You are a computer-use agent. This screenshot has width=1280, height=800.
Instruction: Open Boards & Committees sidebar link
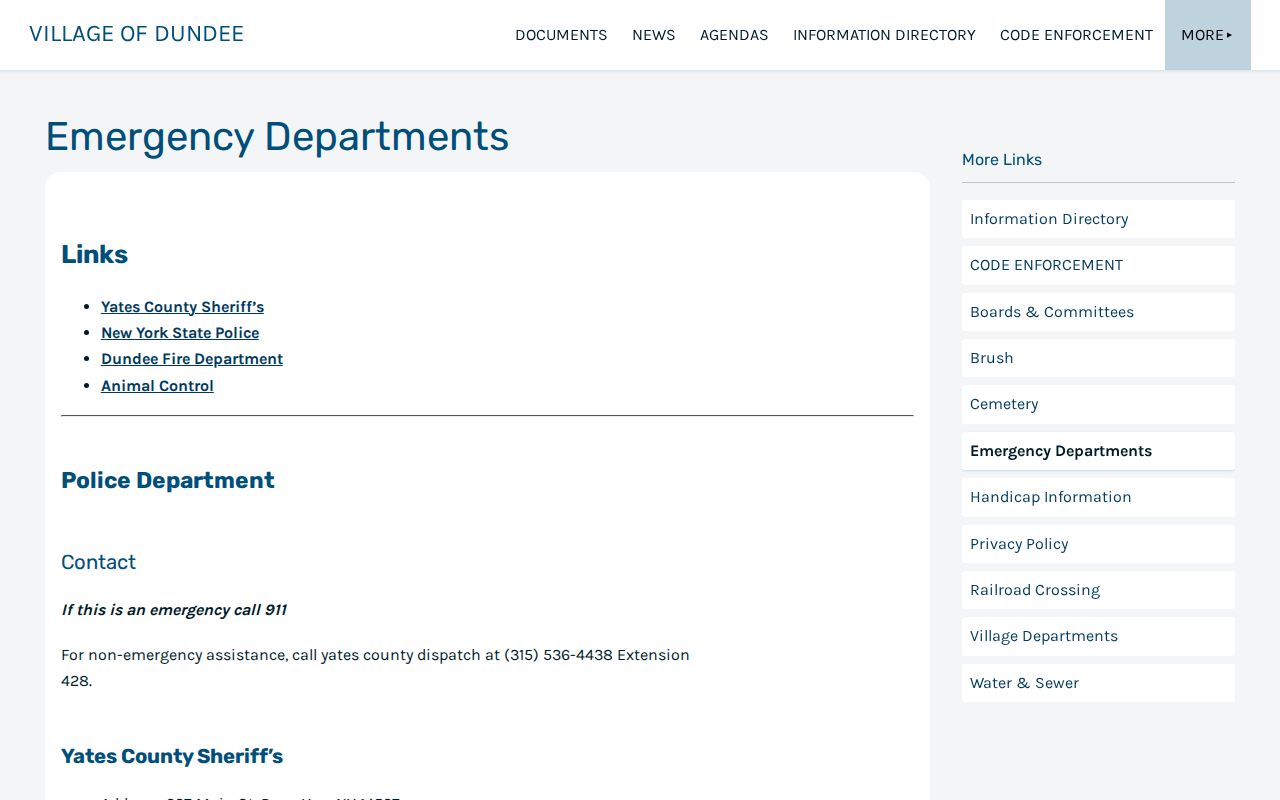(1098, 312)
